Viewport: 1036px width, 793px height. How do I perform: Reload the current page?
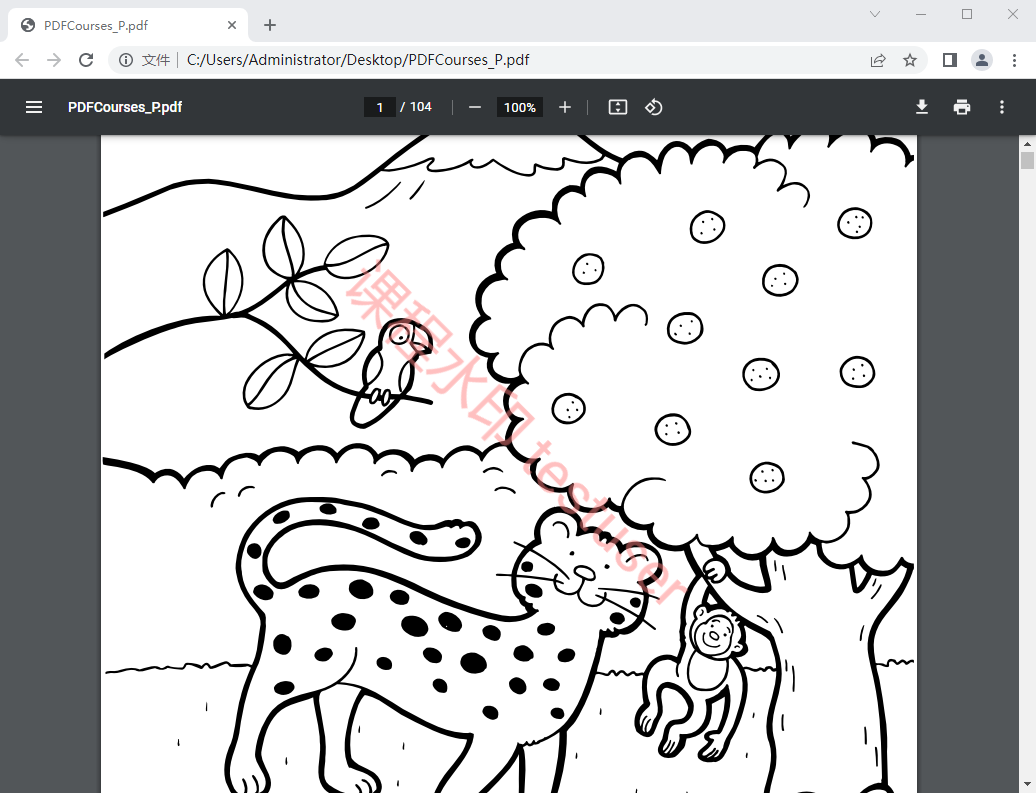(86, 60)
